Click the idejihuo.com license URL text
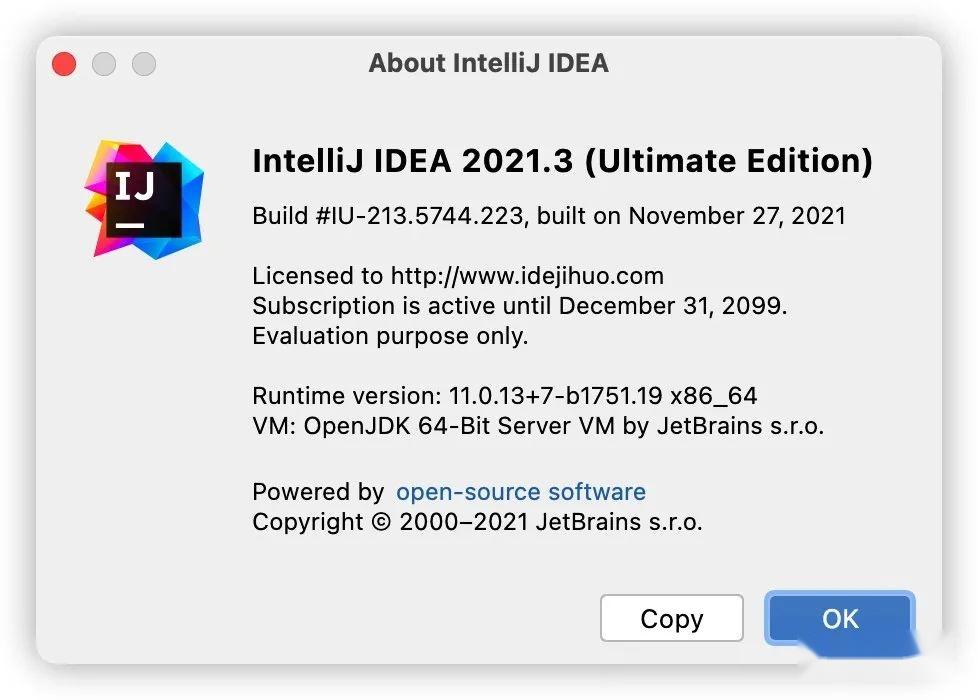 tap(527, 276)
